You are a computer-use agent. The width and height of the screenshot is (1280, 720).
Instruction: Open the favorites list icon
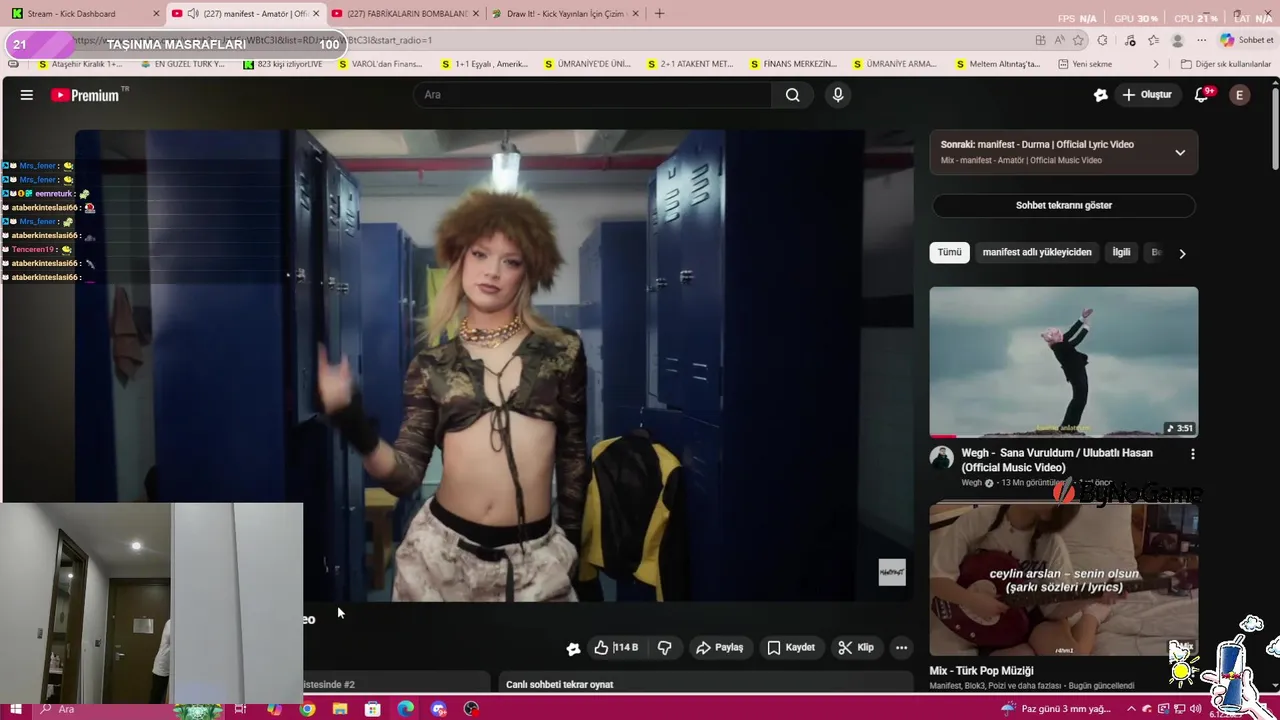[1153, 40]
